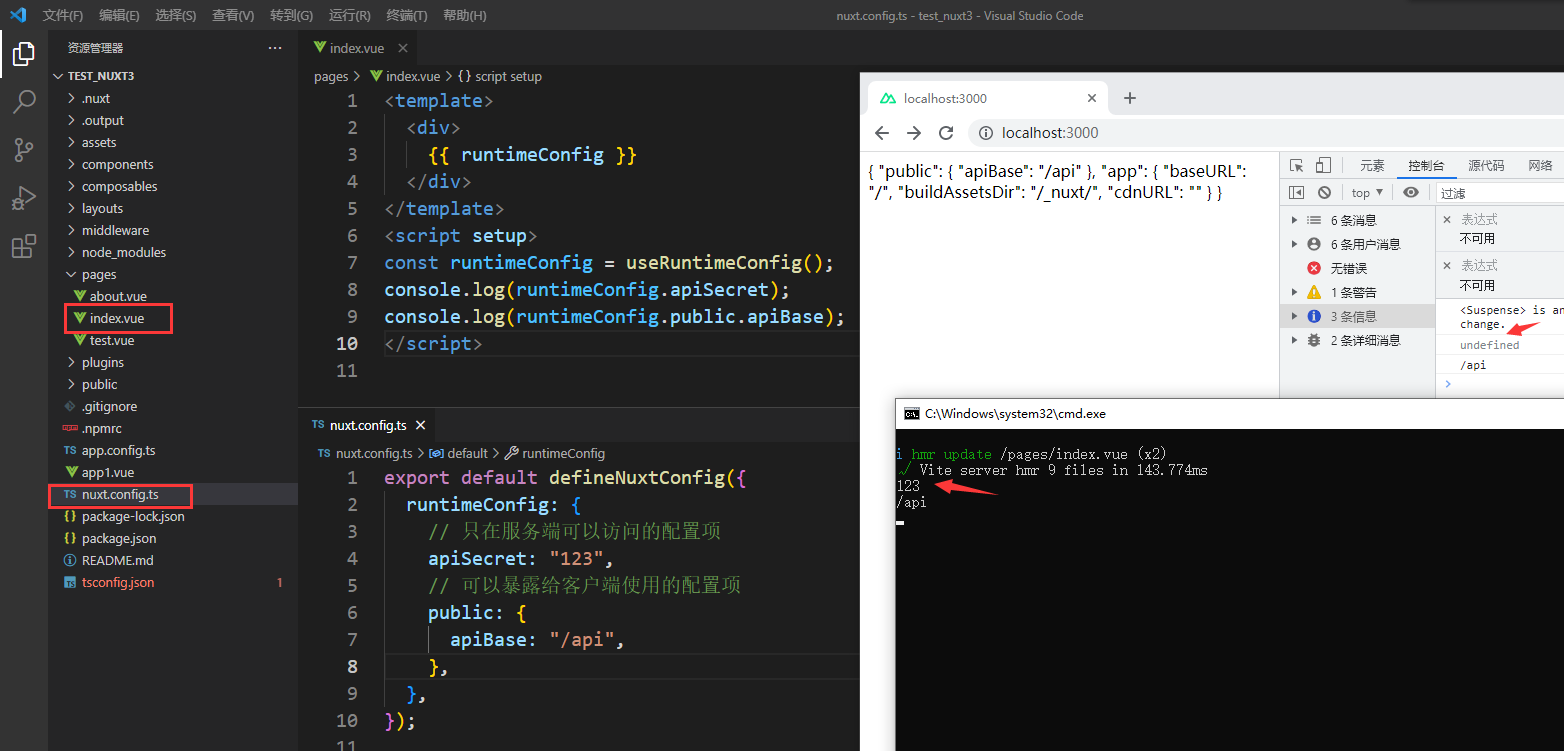Switch to the 控制台 DevTools tab
Screen dimensions: 1564x751
coord(1426,166)
